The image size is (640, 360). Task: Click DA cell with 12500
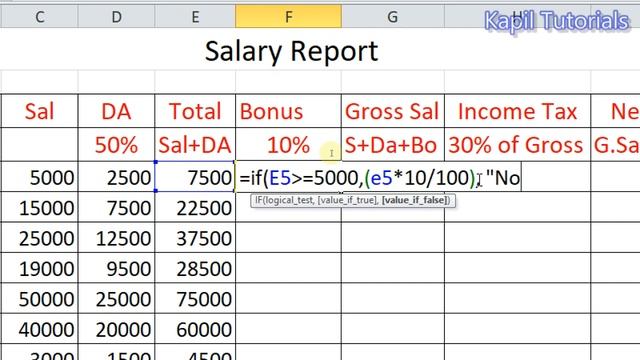pyautogui.click(x=116, y=238)
